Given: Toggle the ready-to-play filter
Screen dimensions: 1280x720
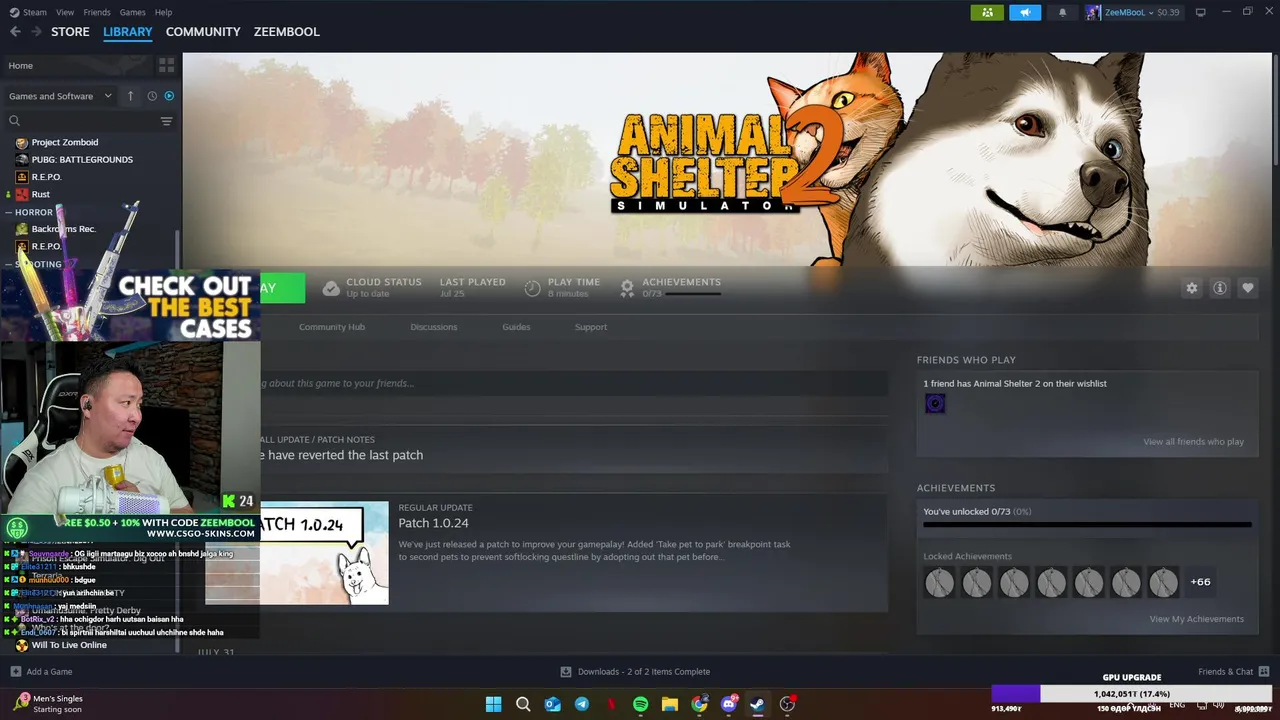Looking at the screenshot, I should click(168, 96).
